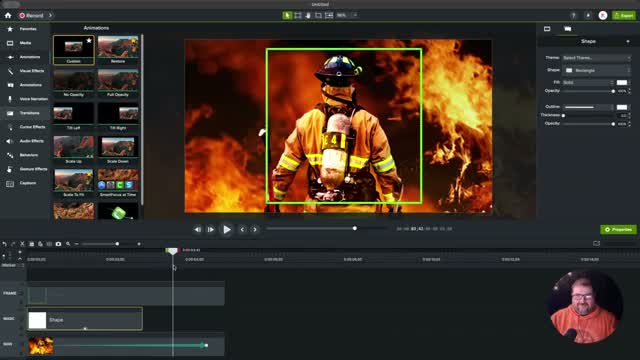
Task: Click the green Export button
Action: (624, 16)
